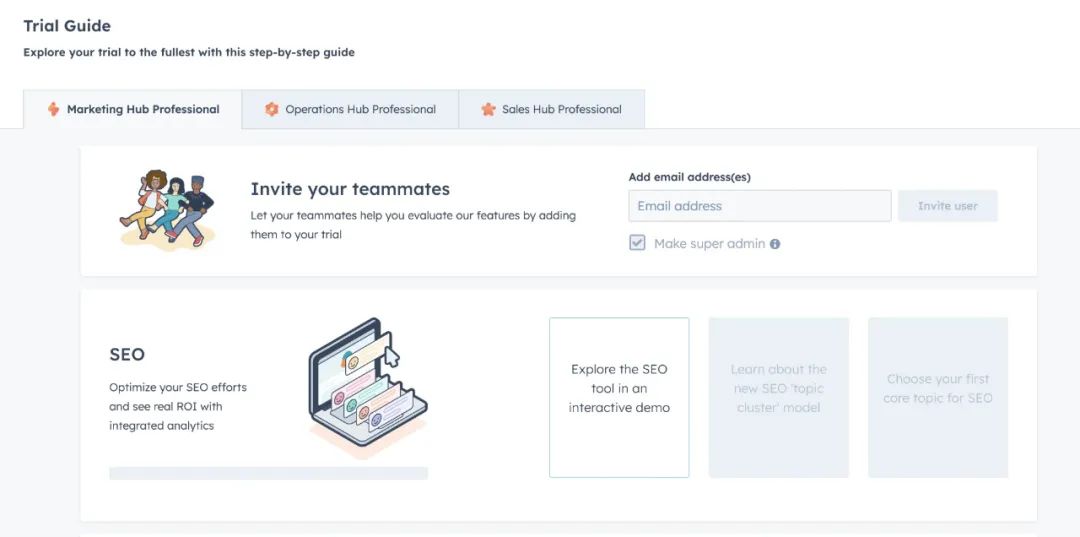Click the Operations Hub gear icon
Viewport: 1080px width, 537px height.
click(x=271, y=109)
